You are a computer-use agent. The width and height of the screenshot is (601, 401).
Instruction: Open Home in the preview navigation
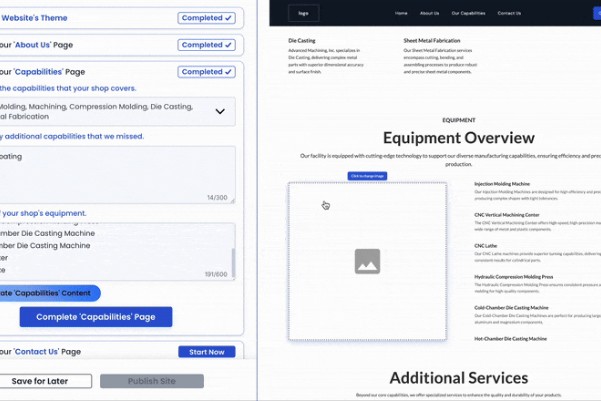click(x=401, y=14)
